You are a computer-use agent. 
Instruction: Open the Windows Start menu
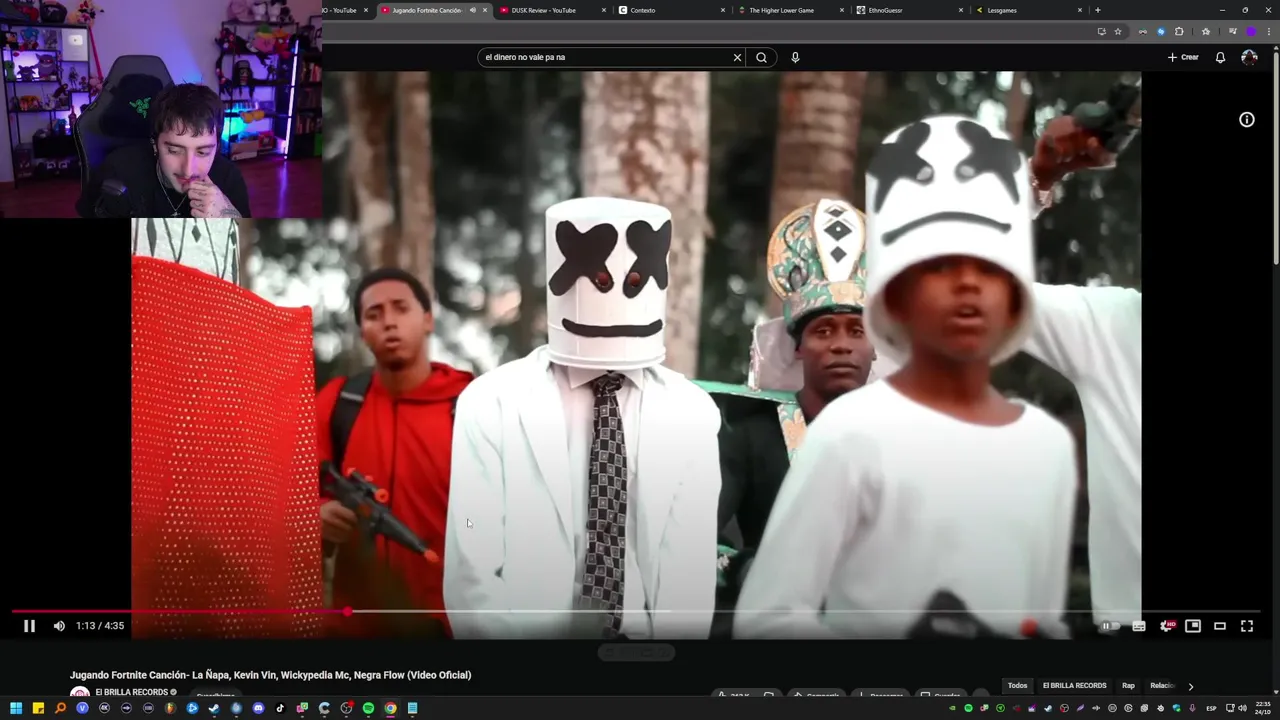(x=16, y=708)
